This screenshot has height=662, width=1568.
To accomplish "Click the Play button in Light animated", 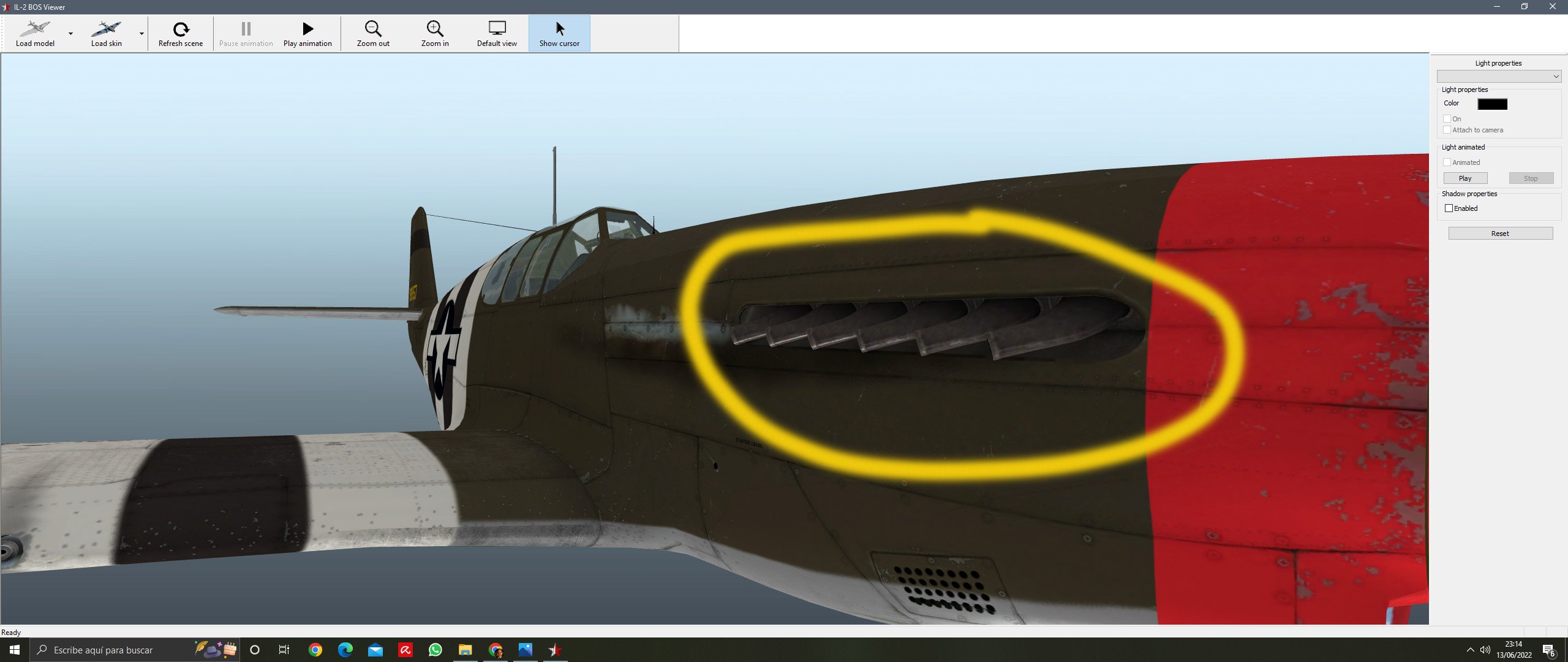I will pyautogui.click(x=1465, y=178).
